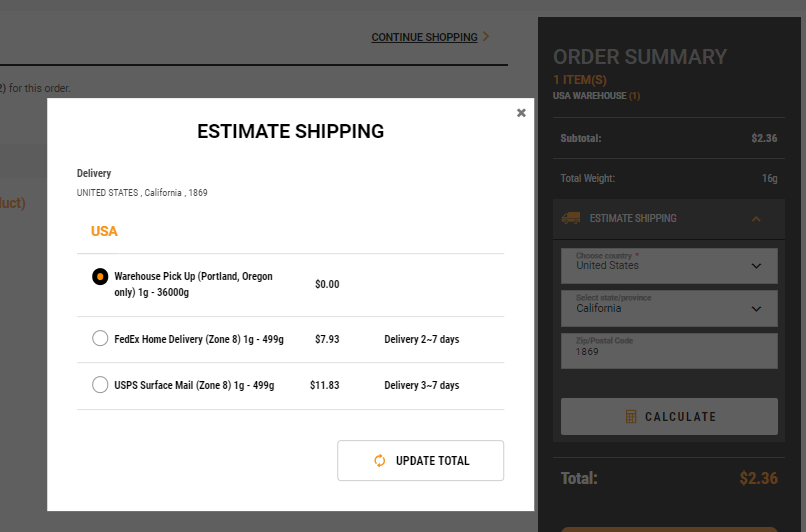Click the $11.83 USPS price
The image size is (806, 532).
coord(324,386)
